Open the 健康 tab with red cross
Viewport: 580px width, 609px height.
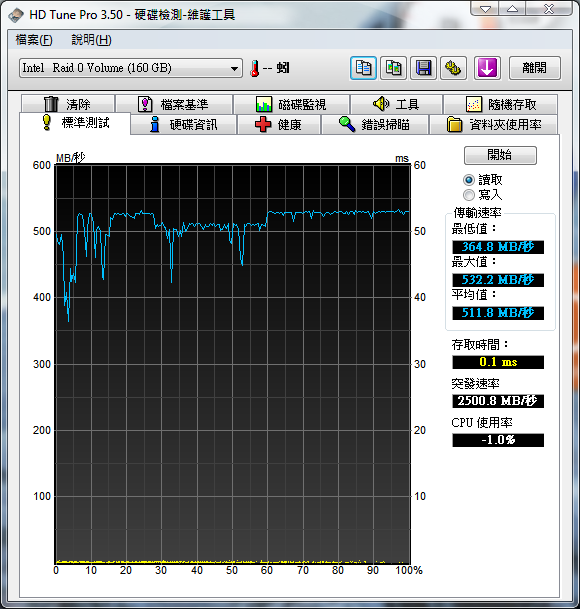click(x=279, y=125)
